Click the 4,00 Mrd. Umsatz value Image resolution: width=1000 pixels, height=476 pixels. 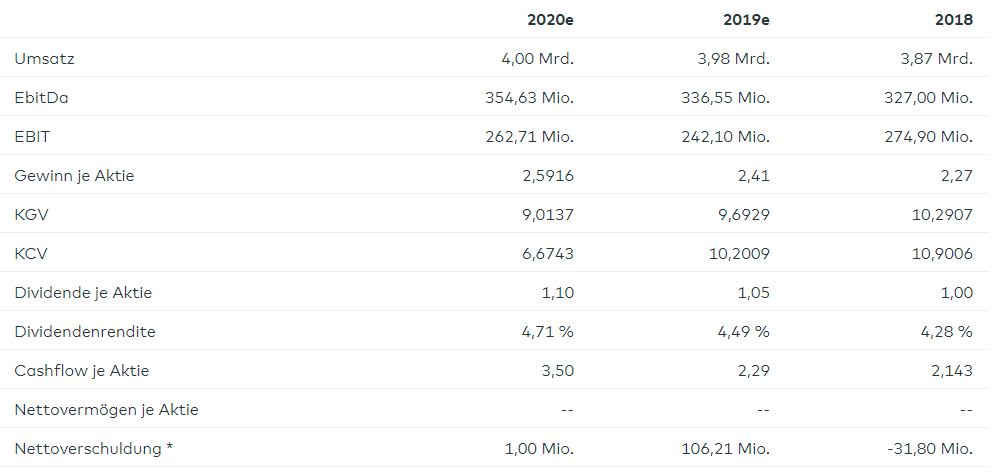537,59
